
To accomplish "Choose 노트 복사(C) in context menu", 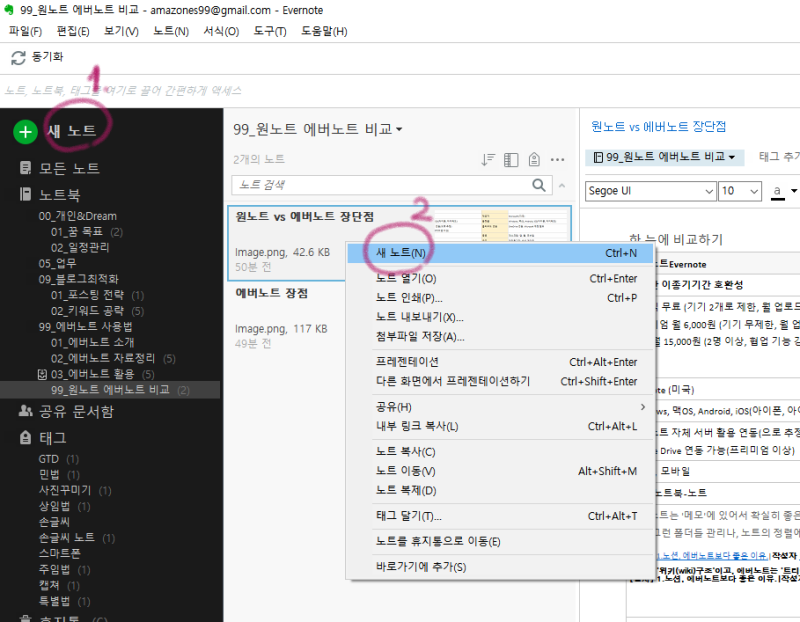I will (500, 452).
